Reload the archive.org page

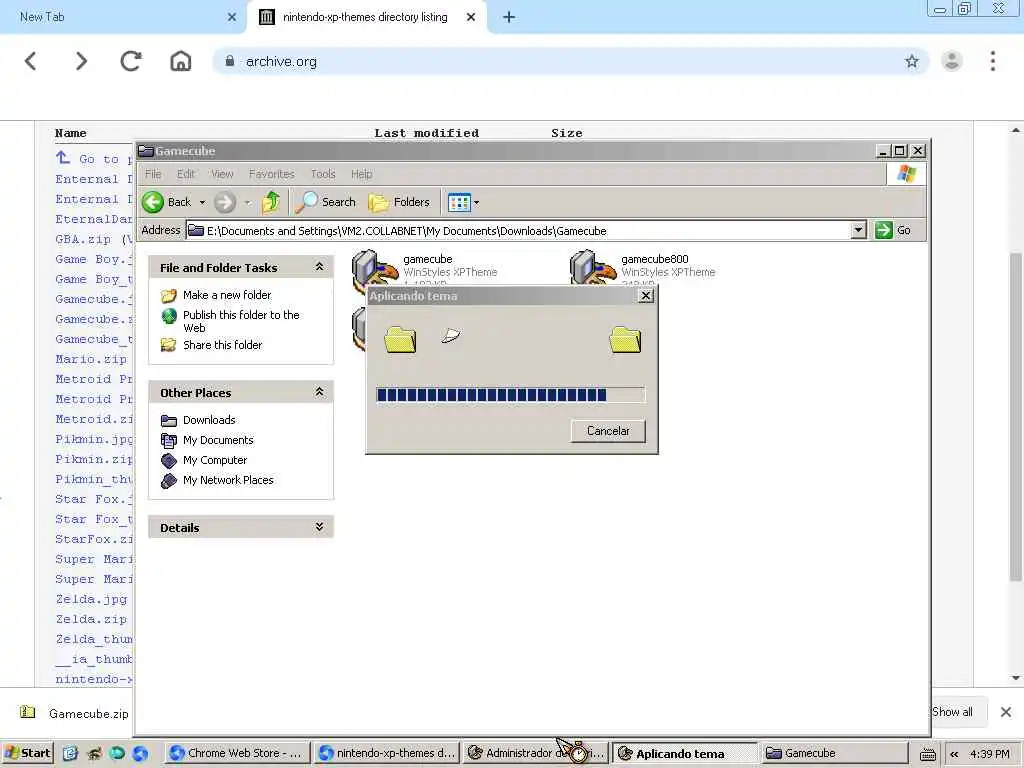point(131,61)
